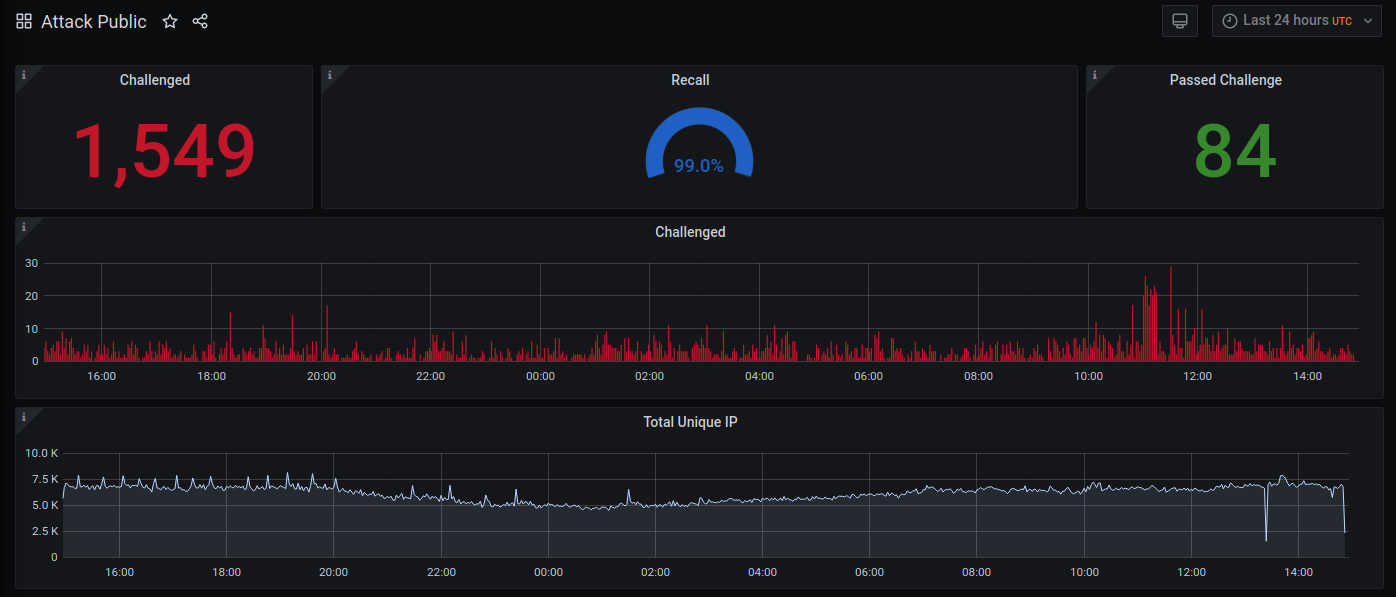Click the clock icon in the time picker
1396x597 pixels.
tap(1229, 21)
